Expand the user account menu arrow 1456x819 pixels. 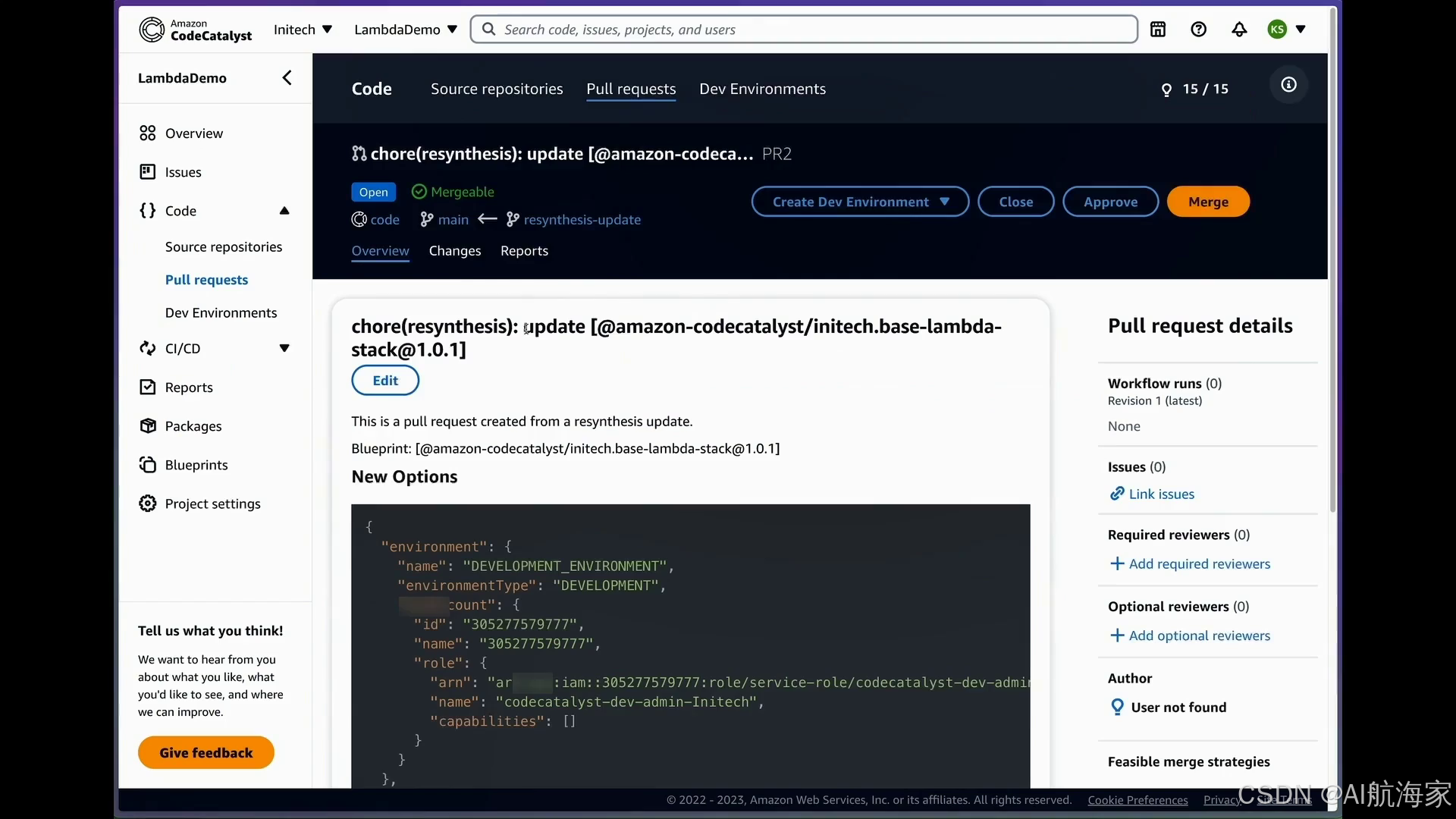tap(1301, 30)
